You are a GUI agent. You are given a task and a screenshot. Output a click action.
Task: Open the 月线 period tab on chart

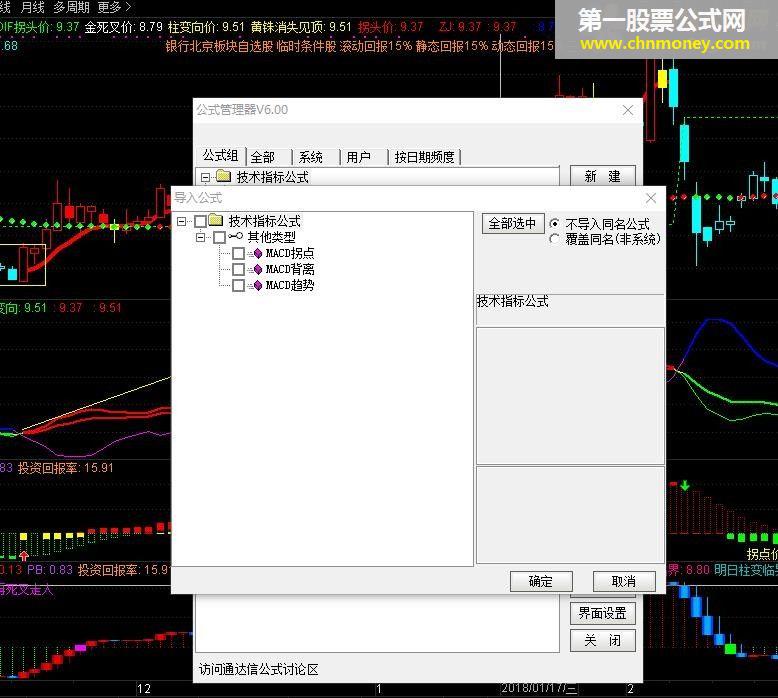(x=33, y=7)
